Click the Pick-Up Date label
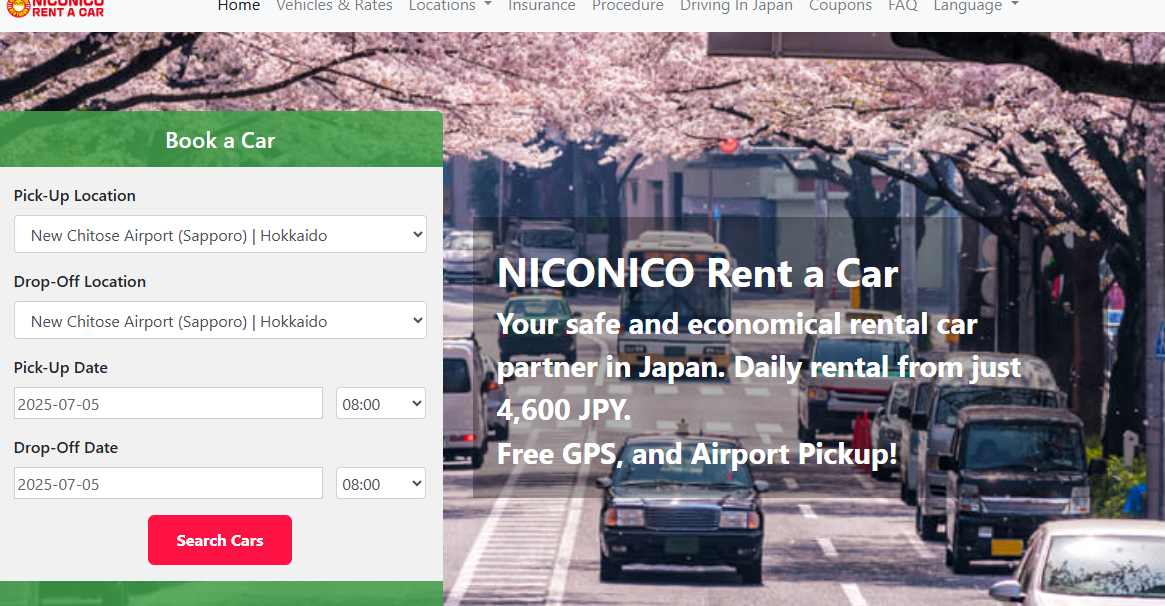Screen dimensions: 1165x606 (61, 368)
